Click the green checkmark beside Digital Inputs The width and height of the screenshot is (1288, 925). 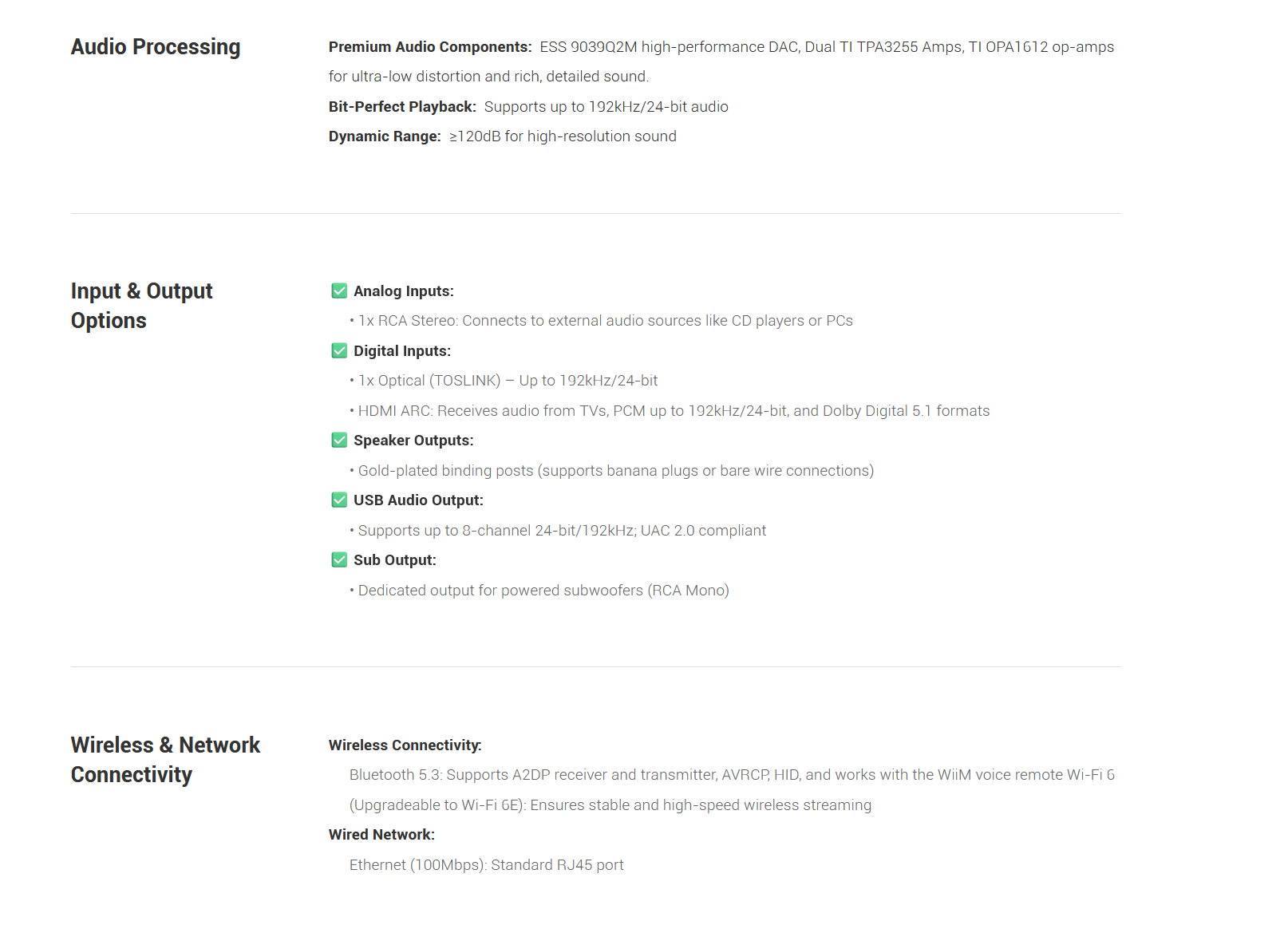coord(339,351)
